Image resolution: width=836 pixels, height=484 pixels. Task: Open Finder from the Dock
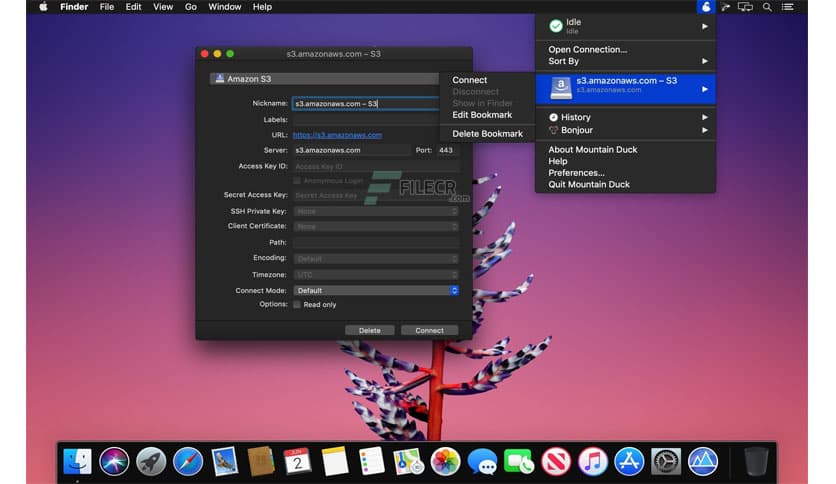point(77,461)
